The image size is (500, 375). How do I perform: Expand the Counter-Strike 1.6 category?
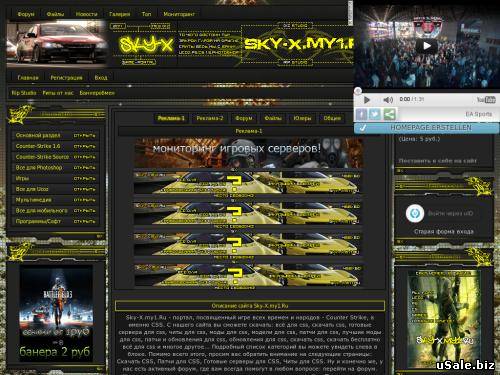pos(85,146)
